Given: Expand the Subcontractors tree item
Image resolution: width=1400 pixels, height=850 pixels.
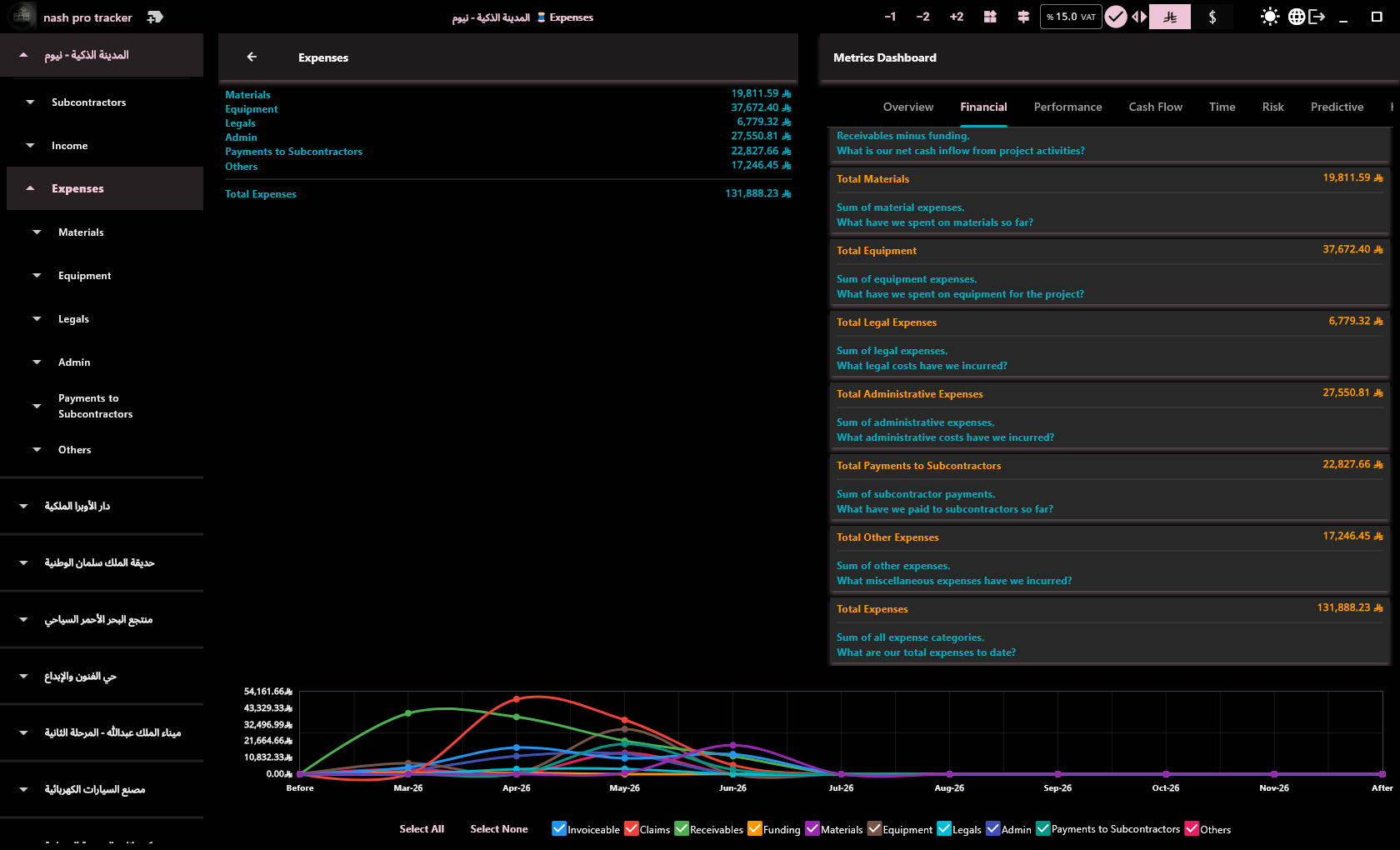Looking at the screenshot, I should coord(30,102).
